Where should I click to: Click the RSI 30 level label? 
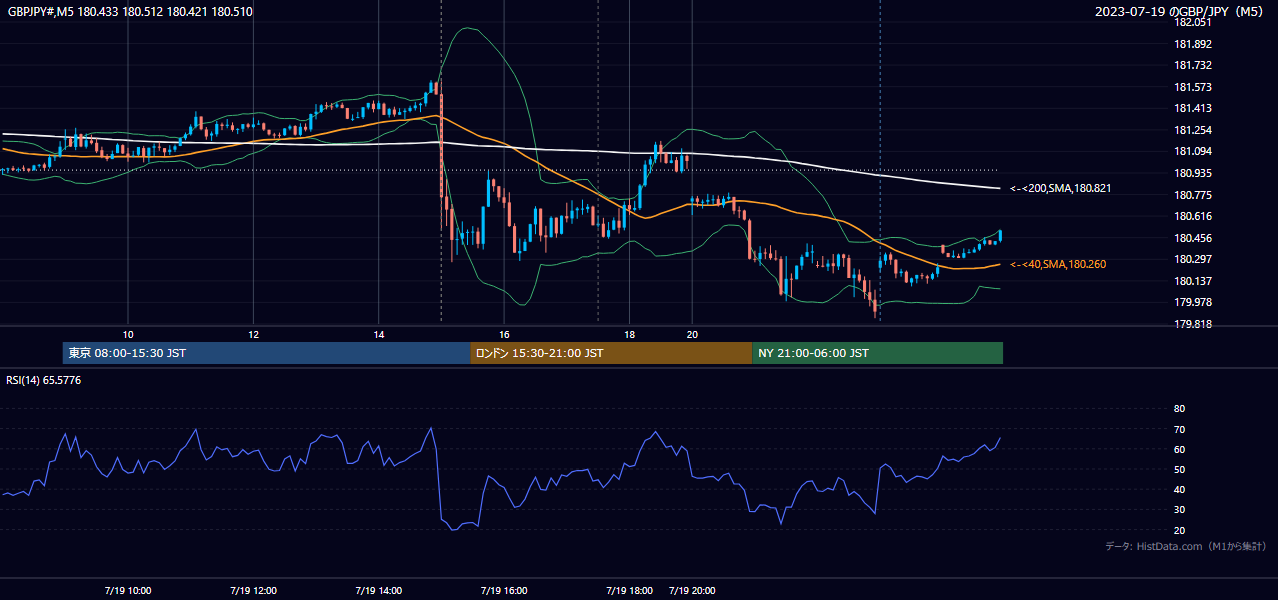[x=1179, y=510]
